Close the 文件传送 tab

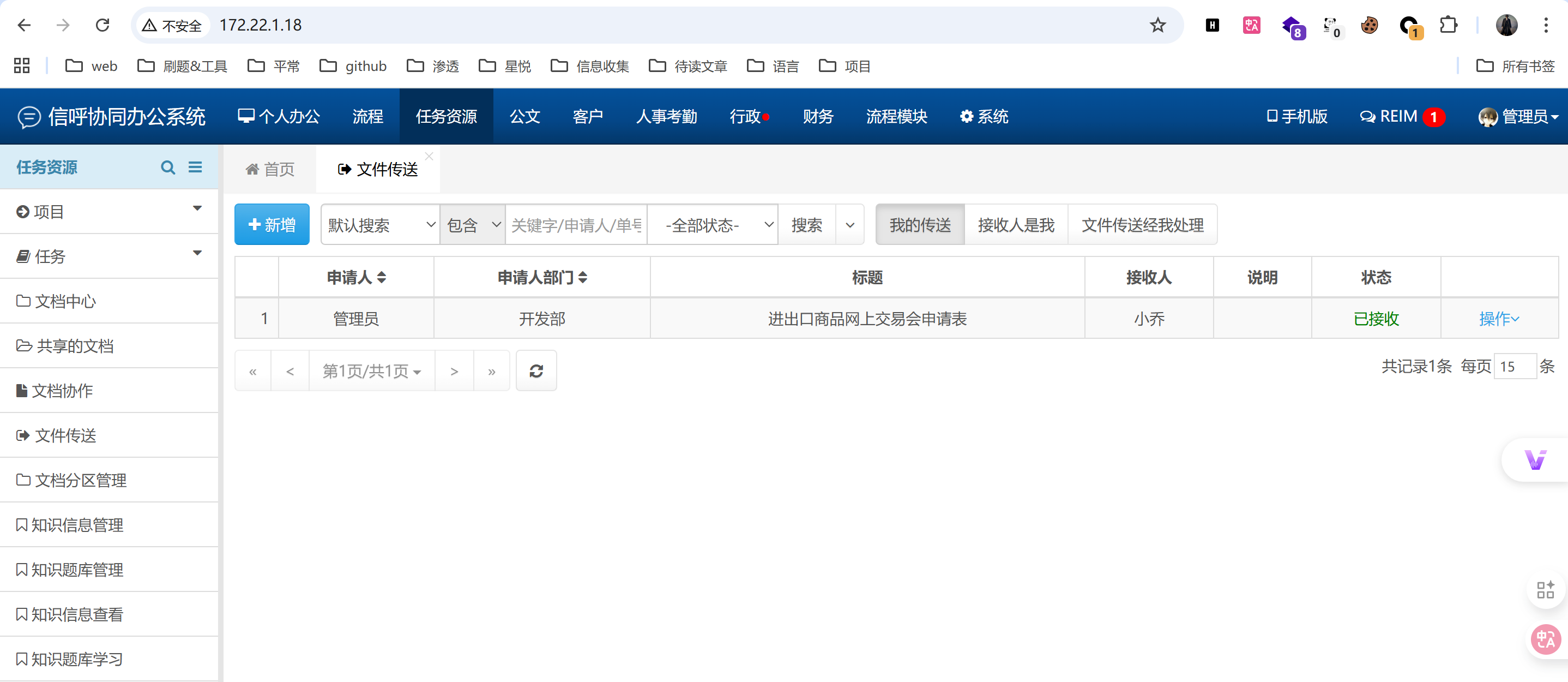(429, 157)
